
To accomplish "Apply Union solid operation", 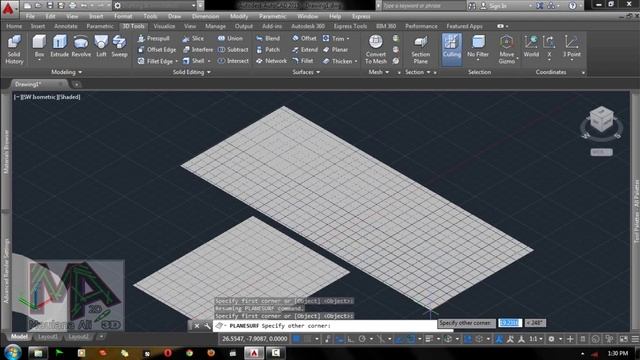I will [230, 38].
